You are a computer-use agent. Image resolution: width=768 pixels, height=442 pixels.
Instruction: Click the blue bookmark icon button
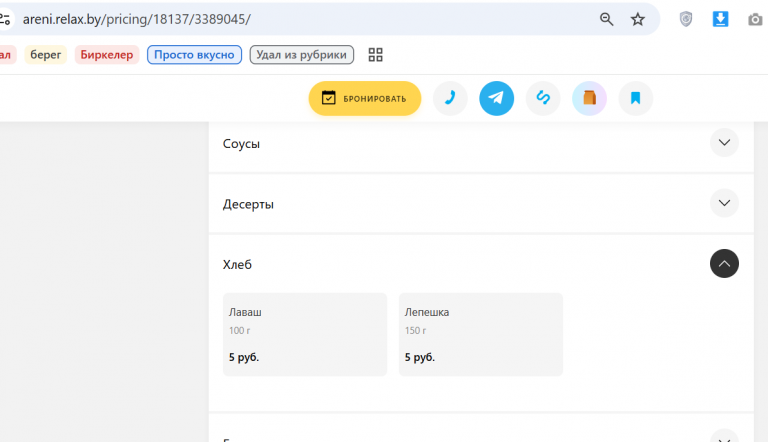(x=635, y=98)
